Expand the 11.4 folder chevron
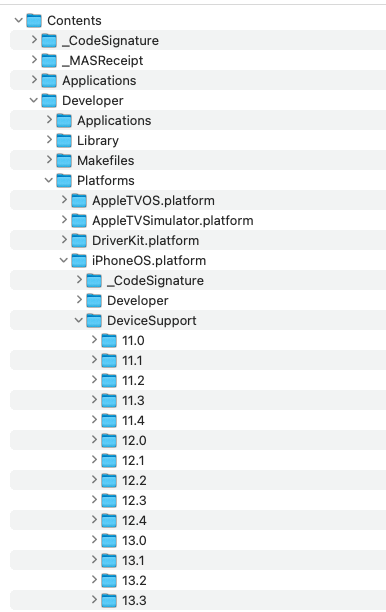Viewport: 386px width, 612px height. point(94,420)
